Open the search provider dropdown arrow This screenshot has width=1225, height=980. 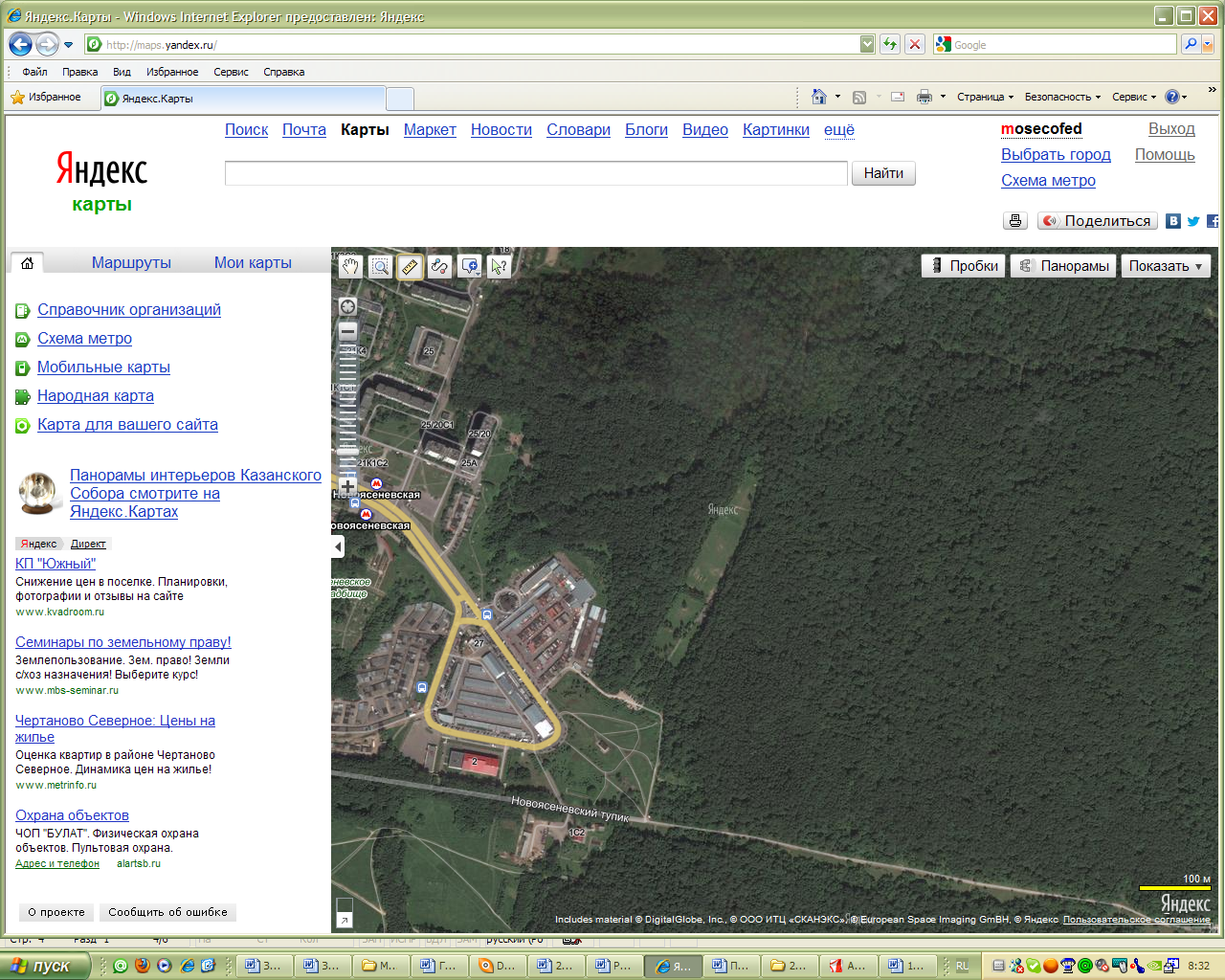tap(1208, 44)
